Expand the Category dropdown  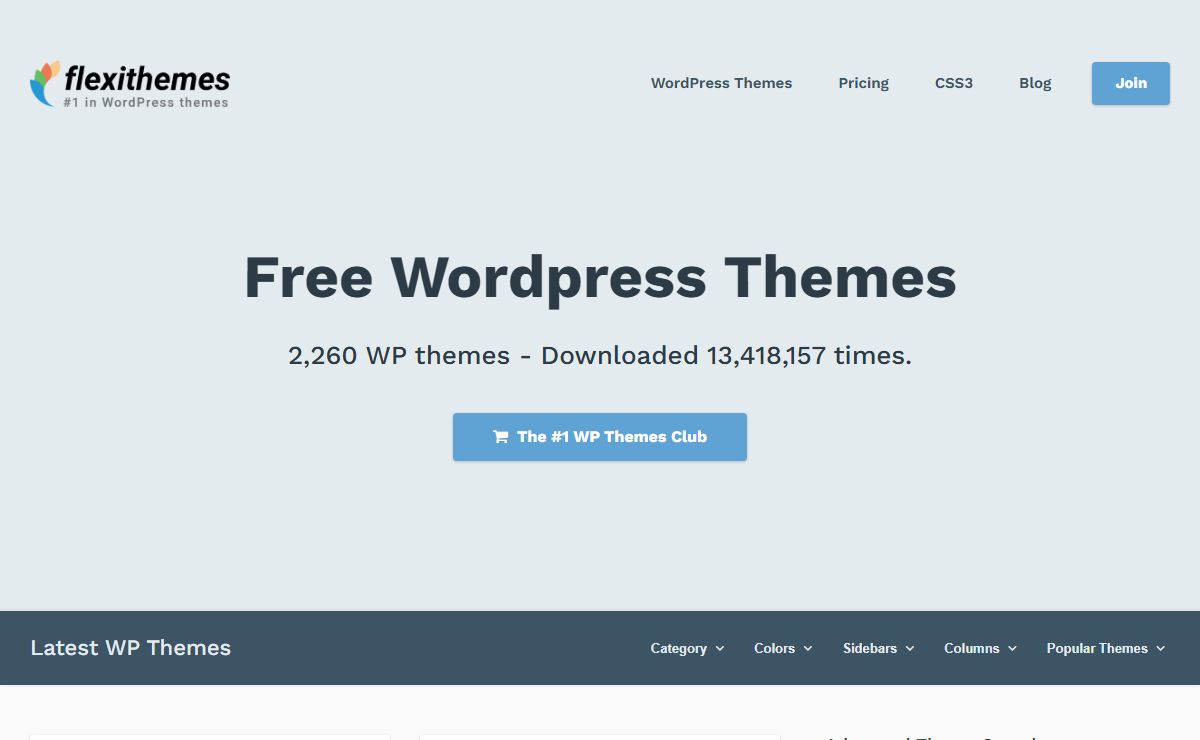point(687,648)
